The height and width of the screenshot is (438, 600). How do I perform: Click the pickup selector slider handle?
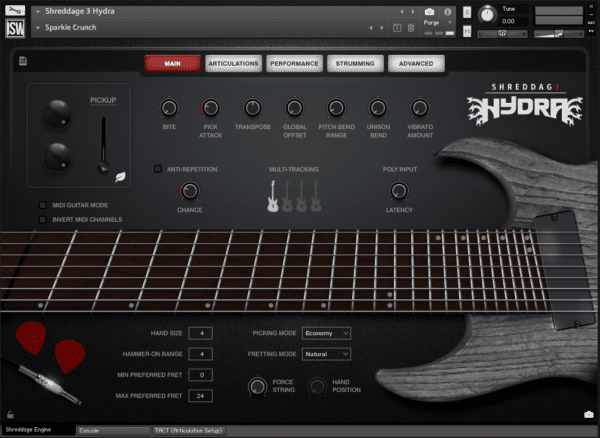click(x=103, y=167)
